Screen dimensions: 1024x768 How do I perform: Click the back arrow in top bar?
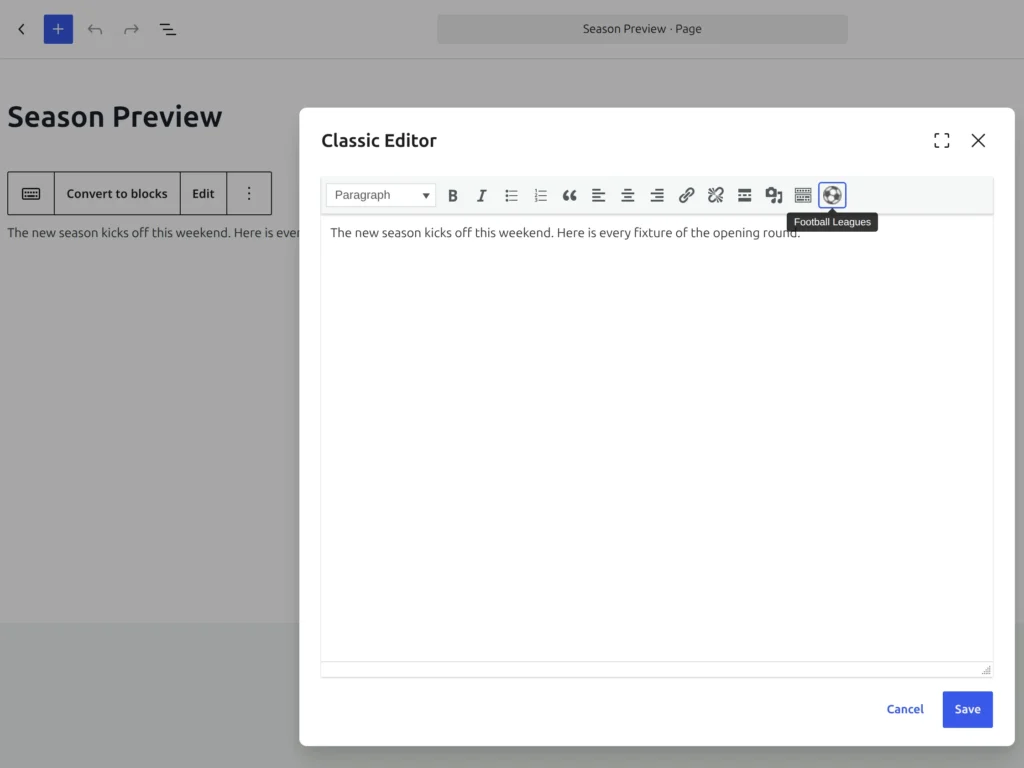click(22, 29)
